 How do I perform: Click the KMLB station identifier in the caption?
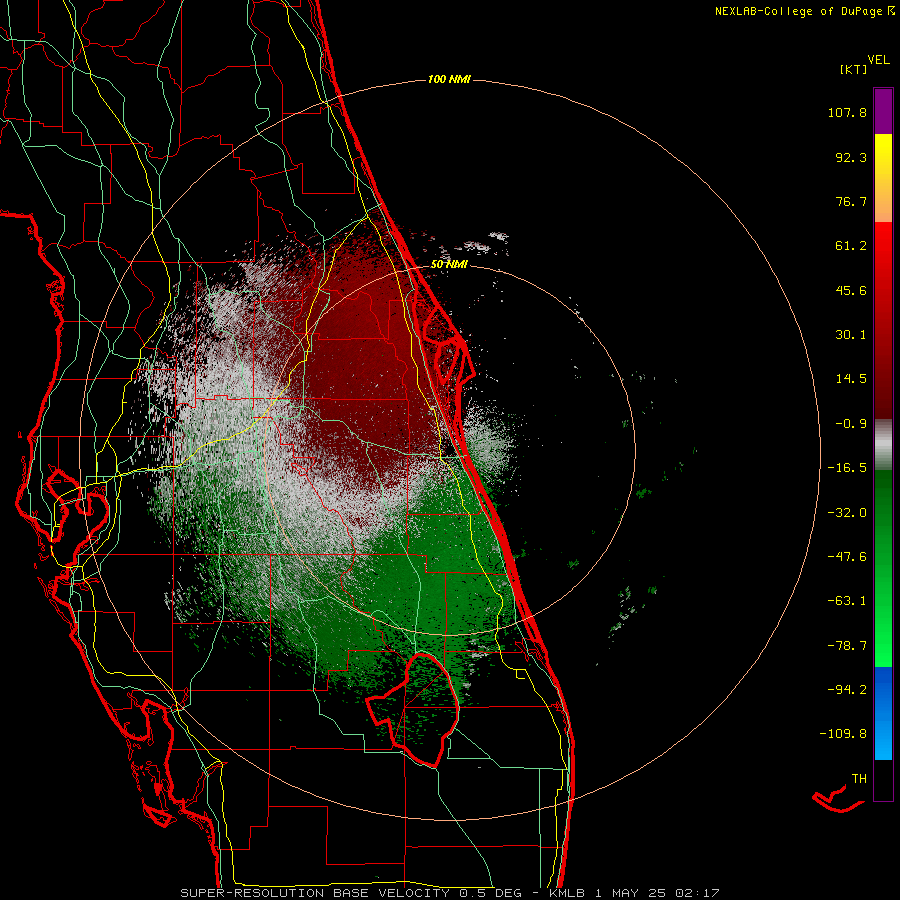click(569, 893)
